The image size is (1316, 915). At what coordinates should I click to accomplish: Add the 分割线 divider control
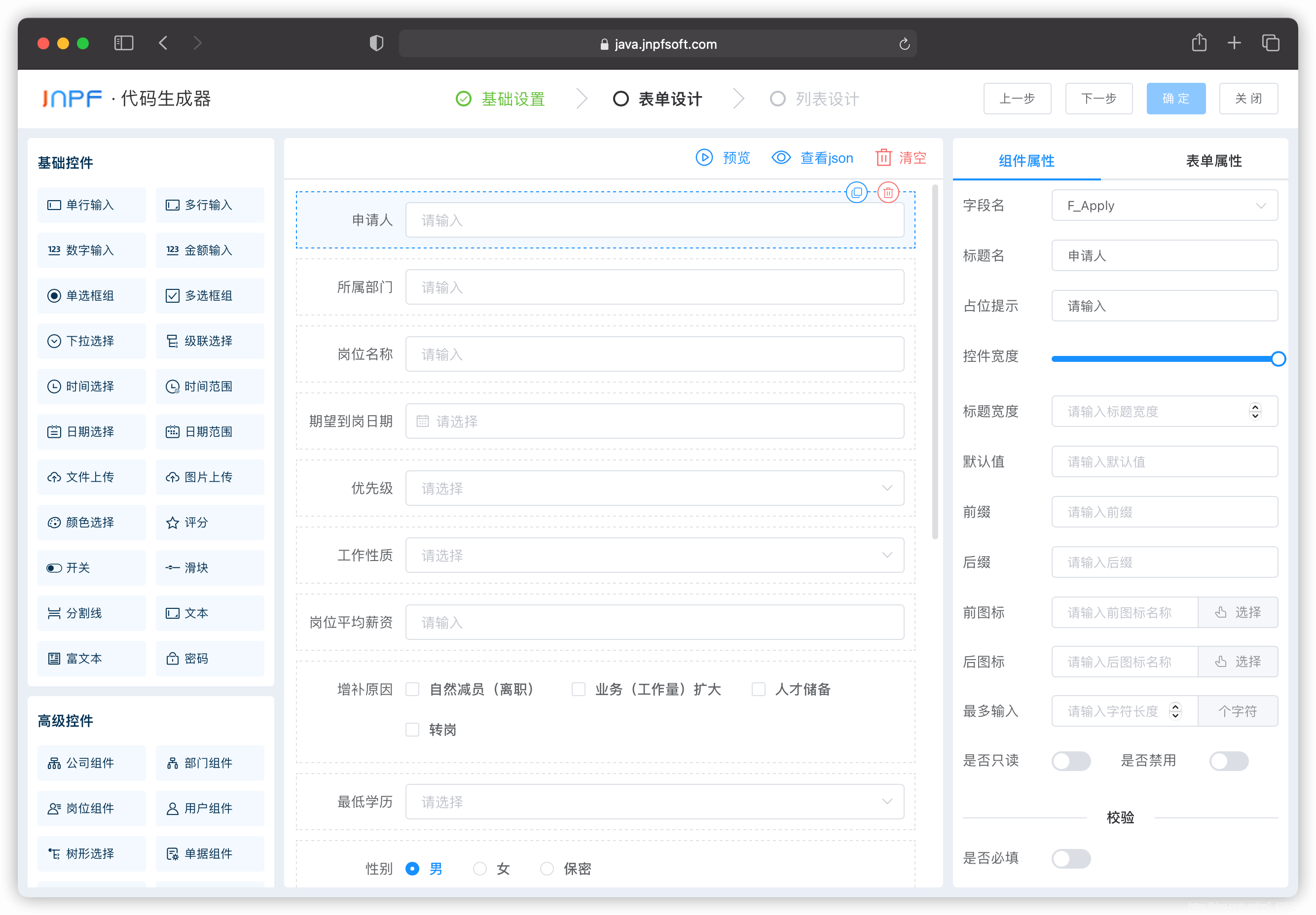(x=92, y=613)
